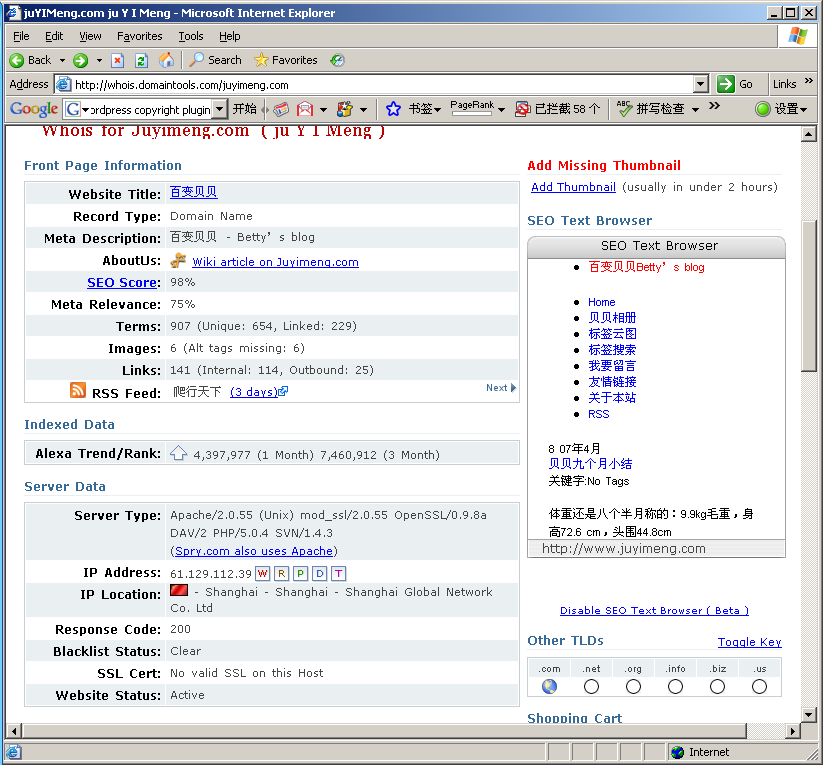The image size is (823, 765).
Task: Click the W icon beside IP address
Action: (x=262, y=573)
